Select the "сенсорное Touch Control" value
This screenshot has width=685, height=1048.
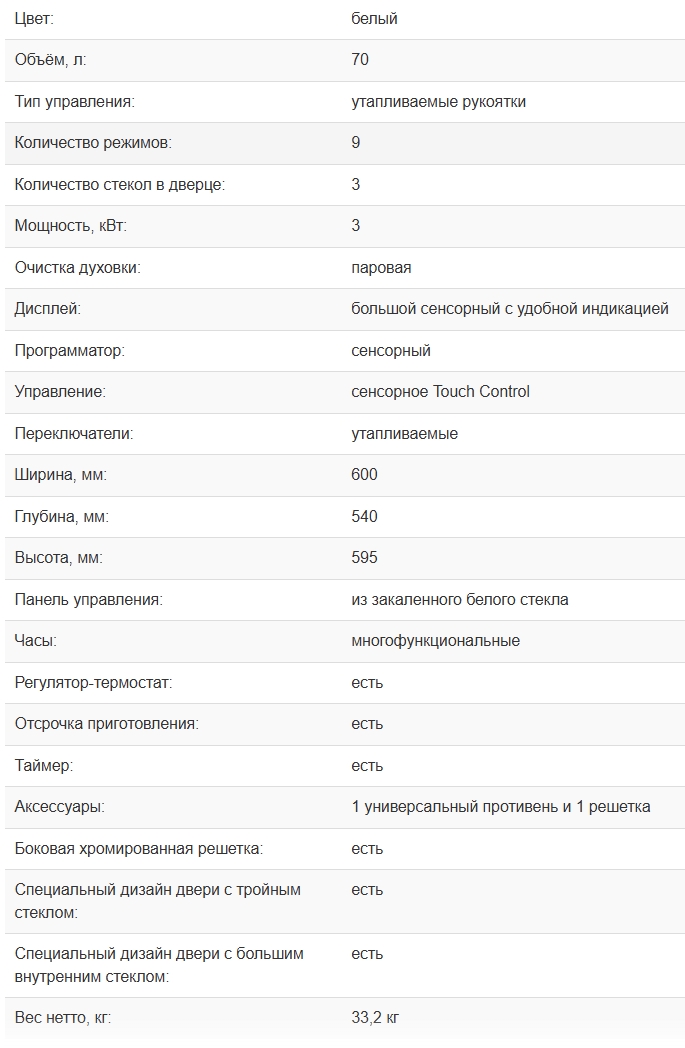(440, 392)
